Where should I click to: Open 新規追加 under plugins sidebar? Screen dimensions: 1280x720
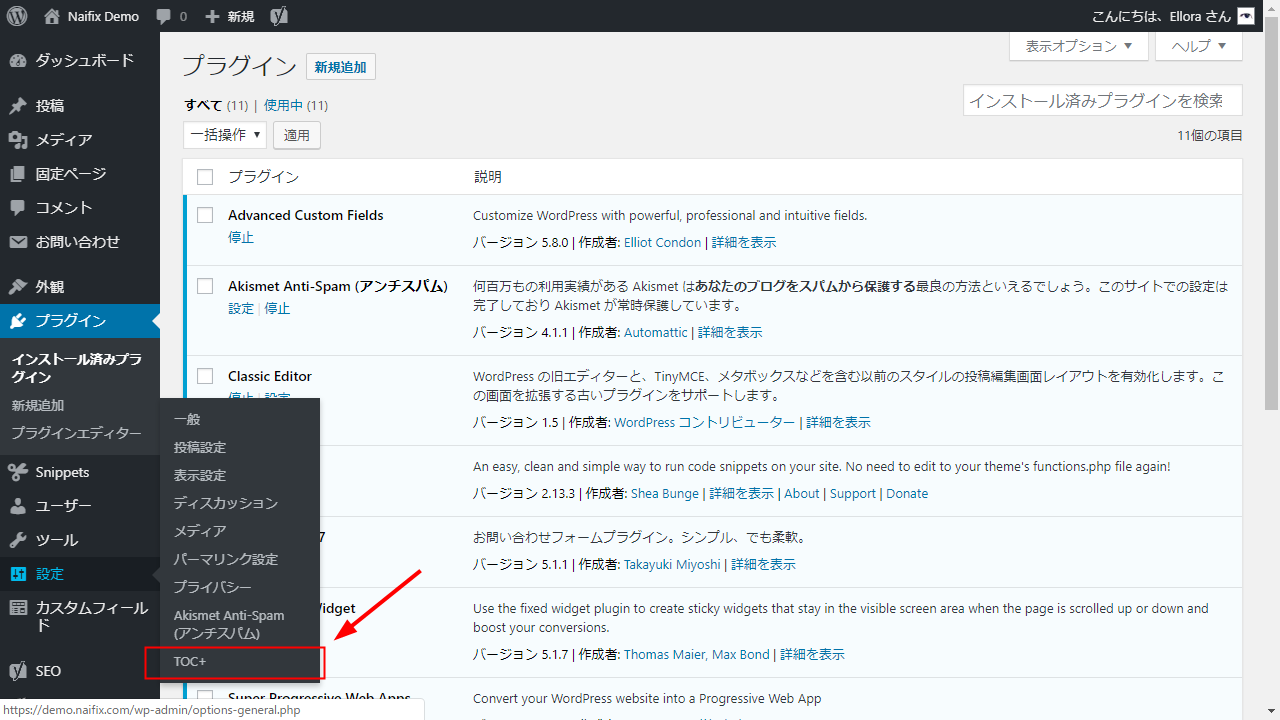click(x=38, y=405)
